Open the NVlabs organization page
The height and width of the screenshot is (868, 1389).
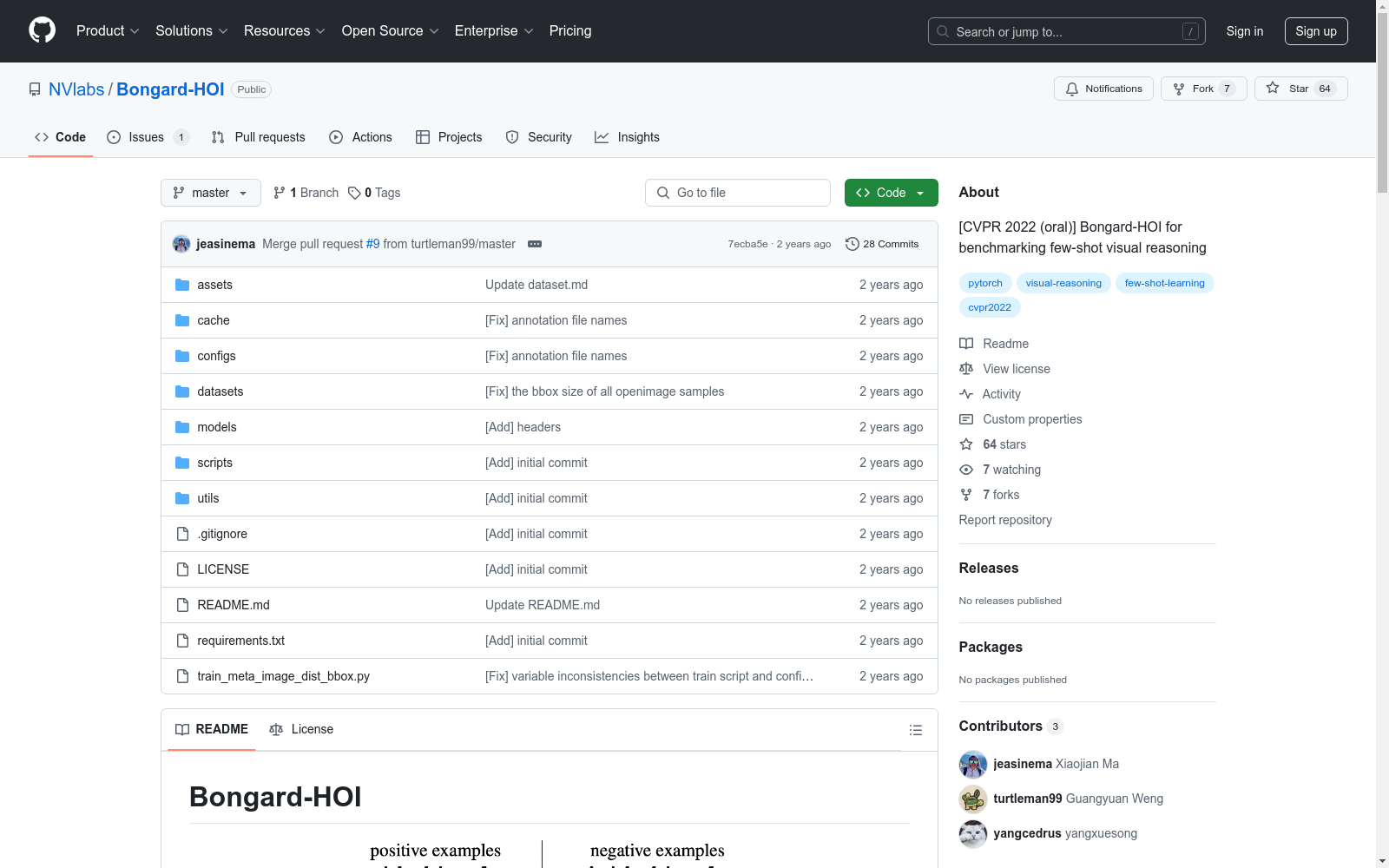tap(76, 89)
